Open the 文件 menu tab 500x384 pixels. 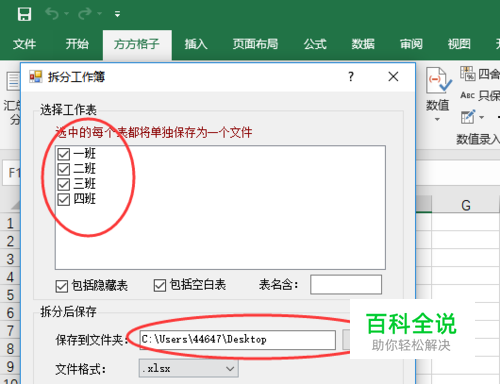click(x=24, y=44)
